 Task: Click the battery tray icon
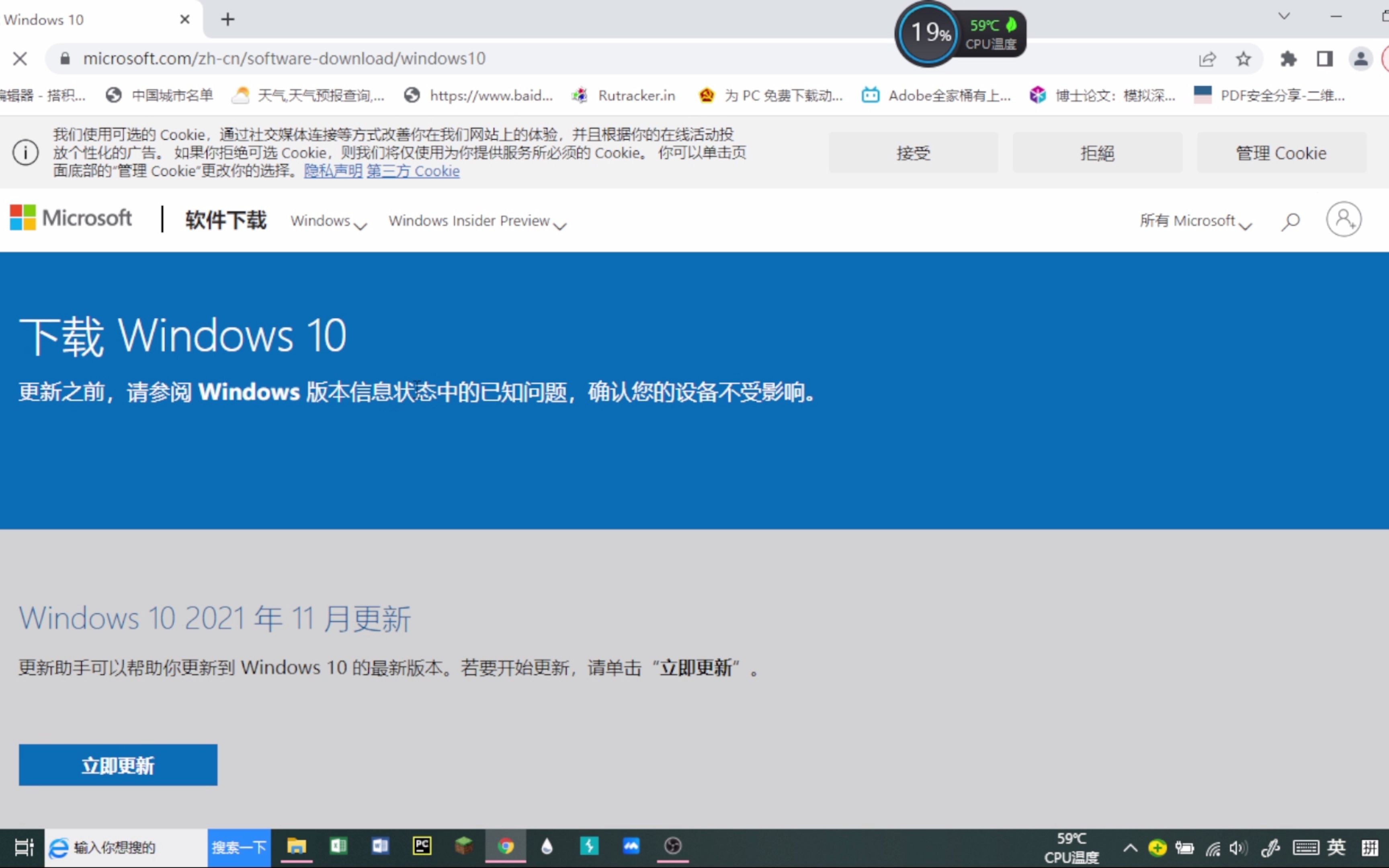coord(1185,848)
